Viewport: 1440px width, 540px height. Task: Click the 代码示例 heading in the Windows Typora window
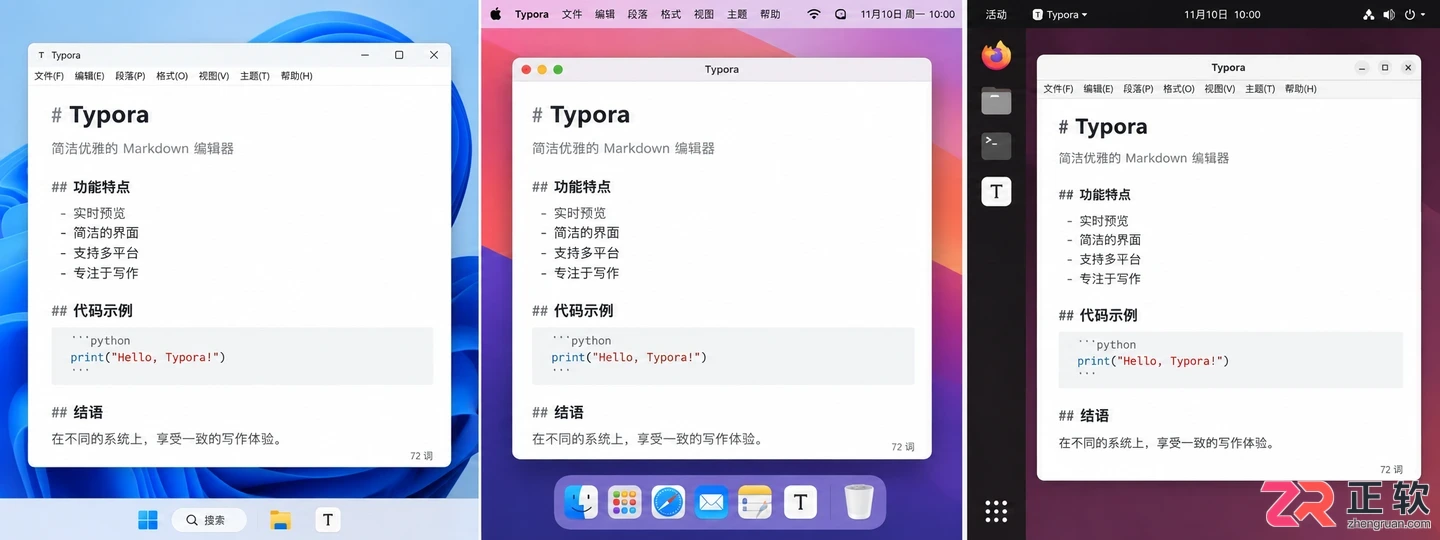click(x=103, y=311)
